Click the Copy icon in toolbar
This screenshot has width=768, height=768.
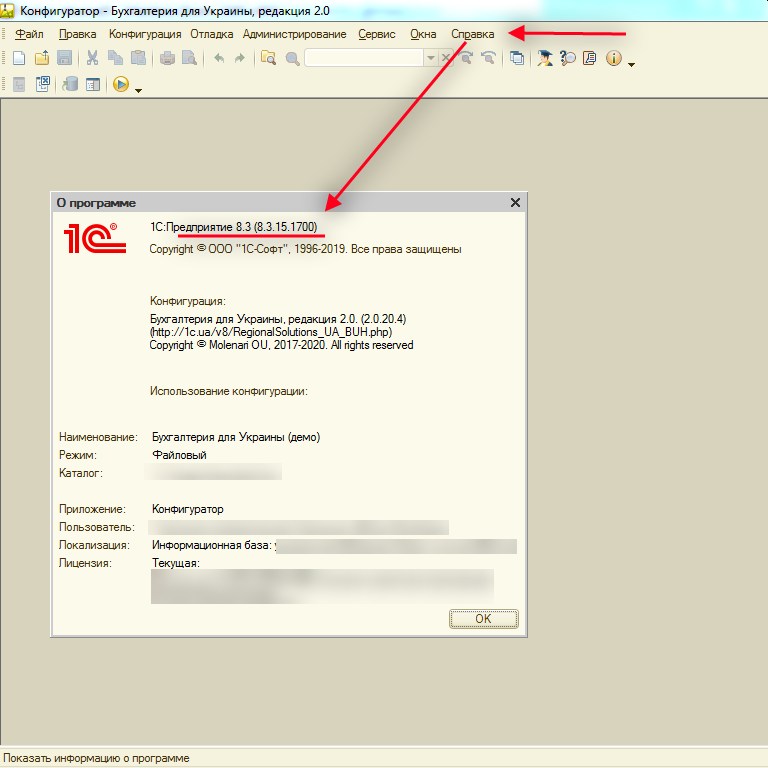[x=115, y=58]
